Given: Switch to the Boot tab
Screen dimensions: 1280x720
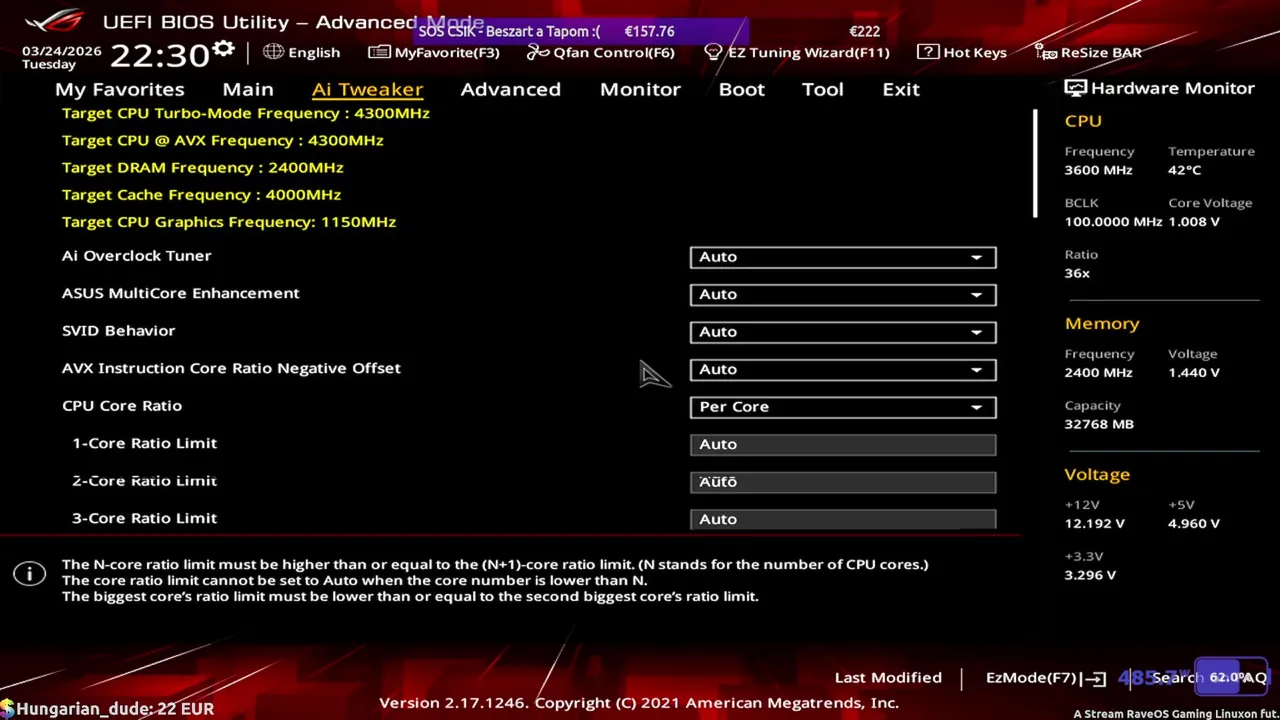Looking at the screenshot, I should pyautogui.click(x=741, y=89).
